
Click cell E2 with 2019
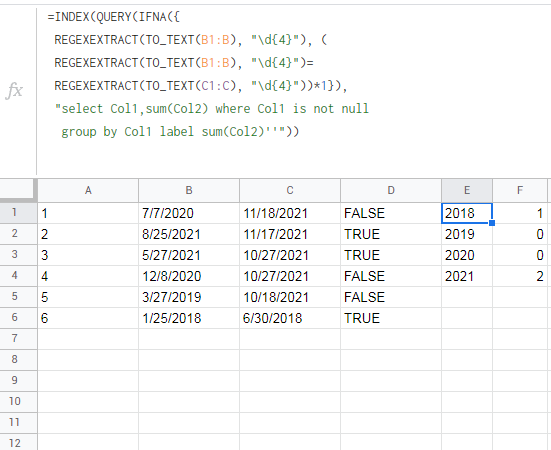click(467, 234)
